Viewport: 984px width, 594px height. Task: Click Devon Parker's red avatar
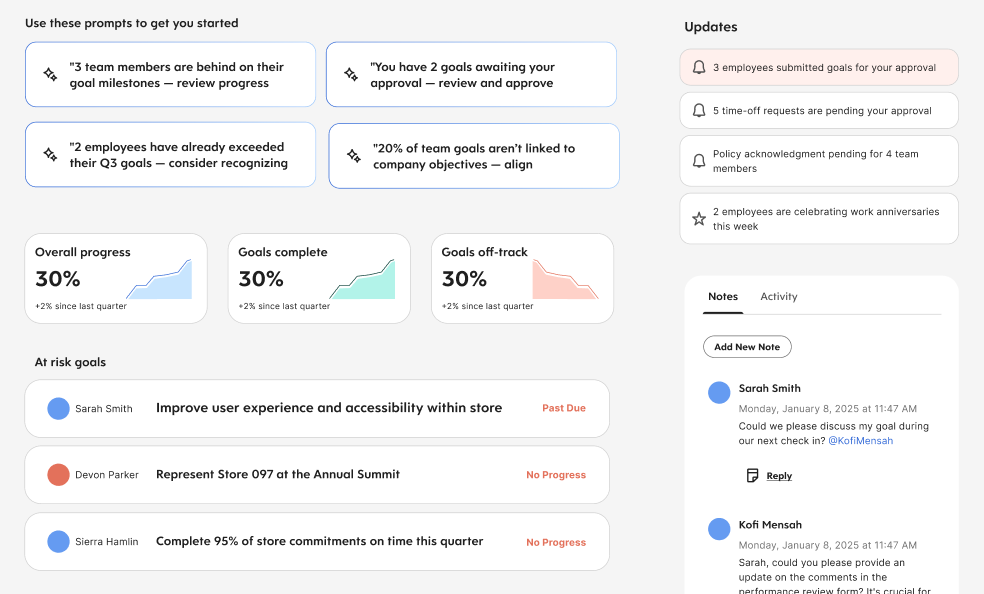click(58, 475)
